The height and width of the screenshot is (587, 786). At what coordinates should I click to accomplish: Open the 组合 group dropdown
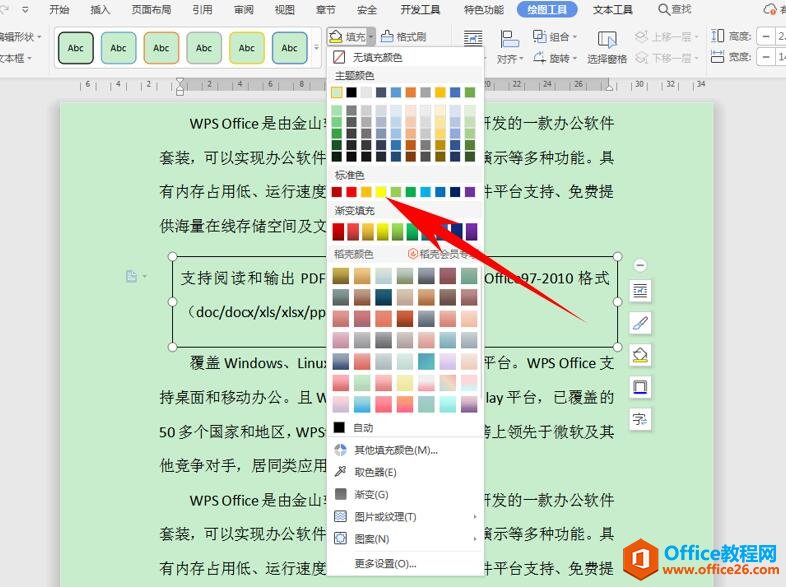554,37
